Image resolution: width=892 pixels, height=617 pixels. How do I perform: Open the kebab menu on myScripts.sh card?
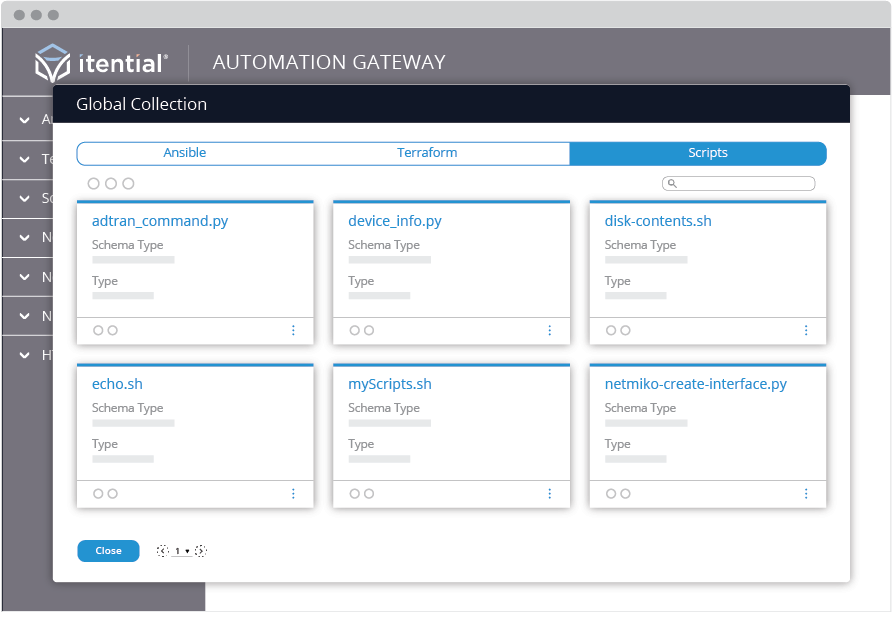[x=549, y=493]
